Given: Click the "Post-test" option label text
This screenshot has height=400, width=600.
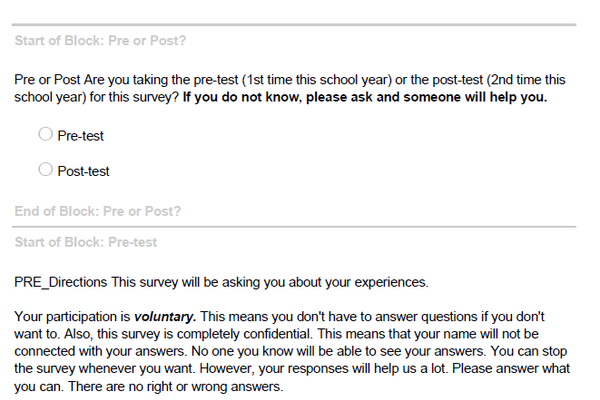Looking at the screenshot, I should coord(84,171).
